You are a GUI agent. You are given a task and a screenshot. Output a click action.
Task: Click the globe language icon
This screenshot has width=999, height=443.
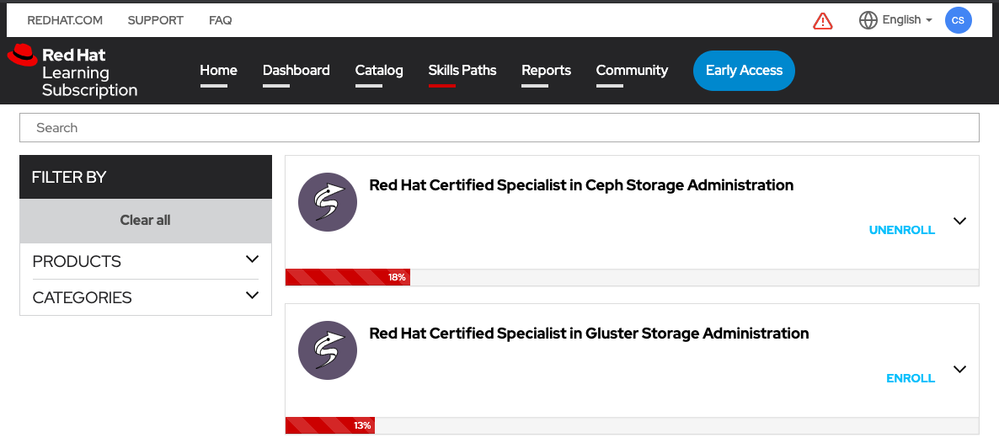[868, 20]
